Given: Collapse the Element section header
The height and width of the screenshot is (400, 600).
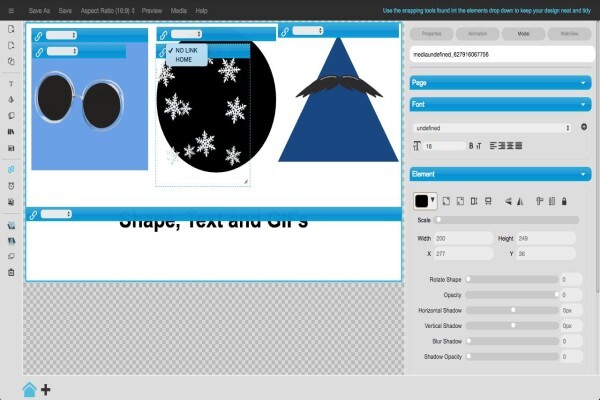Looking at the screenshot, I should click(x=501, y=174).
